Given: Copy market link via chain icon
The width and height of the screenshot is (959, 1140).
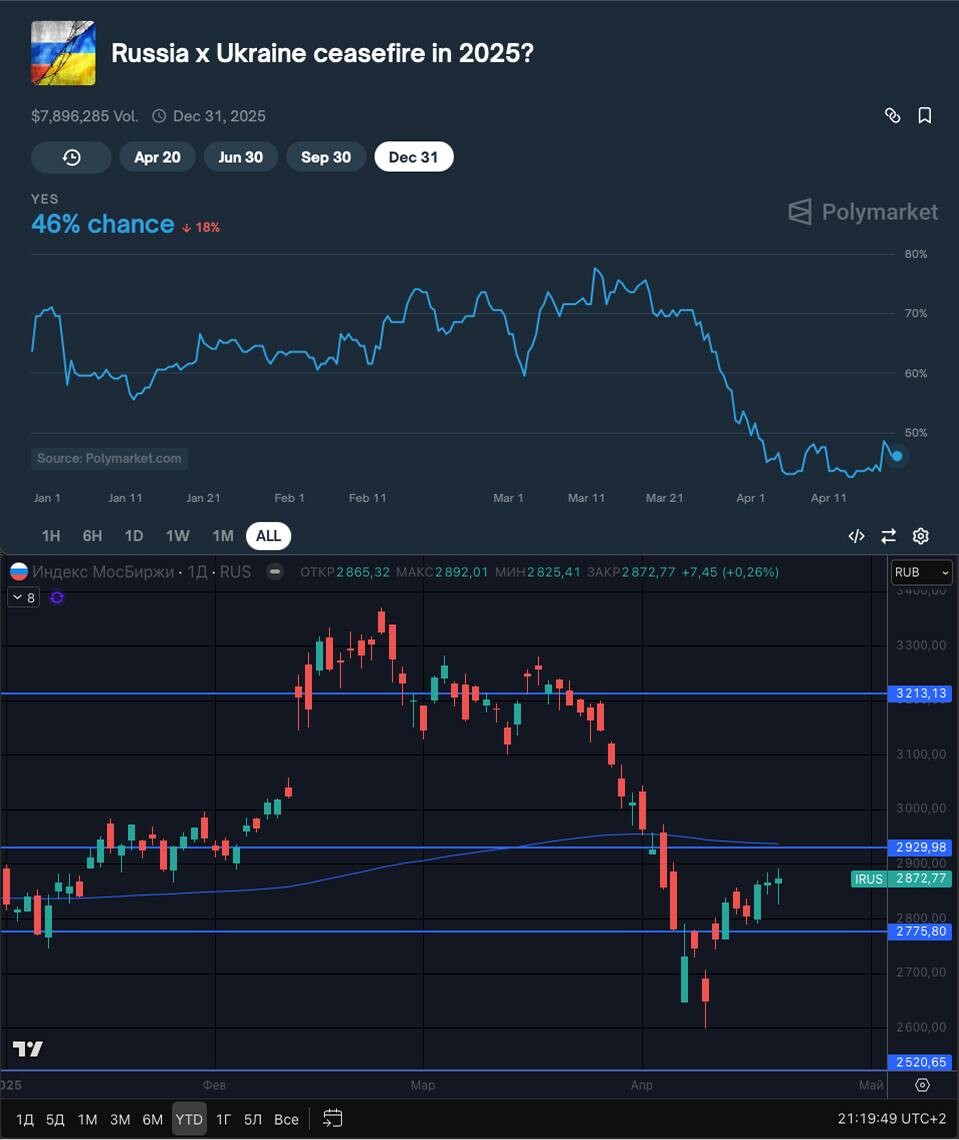Looking at the screenshot, I should pyautogui.click(x=892, y=116).
